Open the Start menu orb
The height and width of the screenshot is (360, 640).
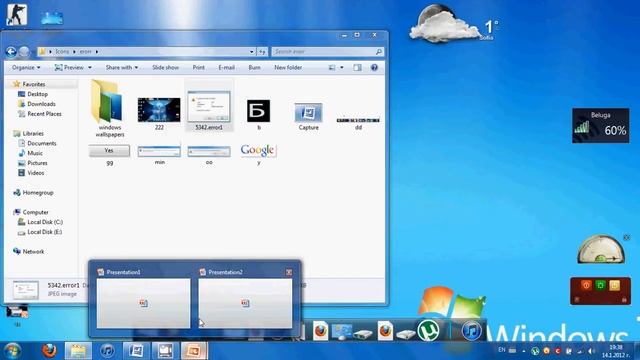[12, 351]
